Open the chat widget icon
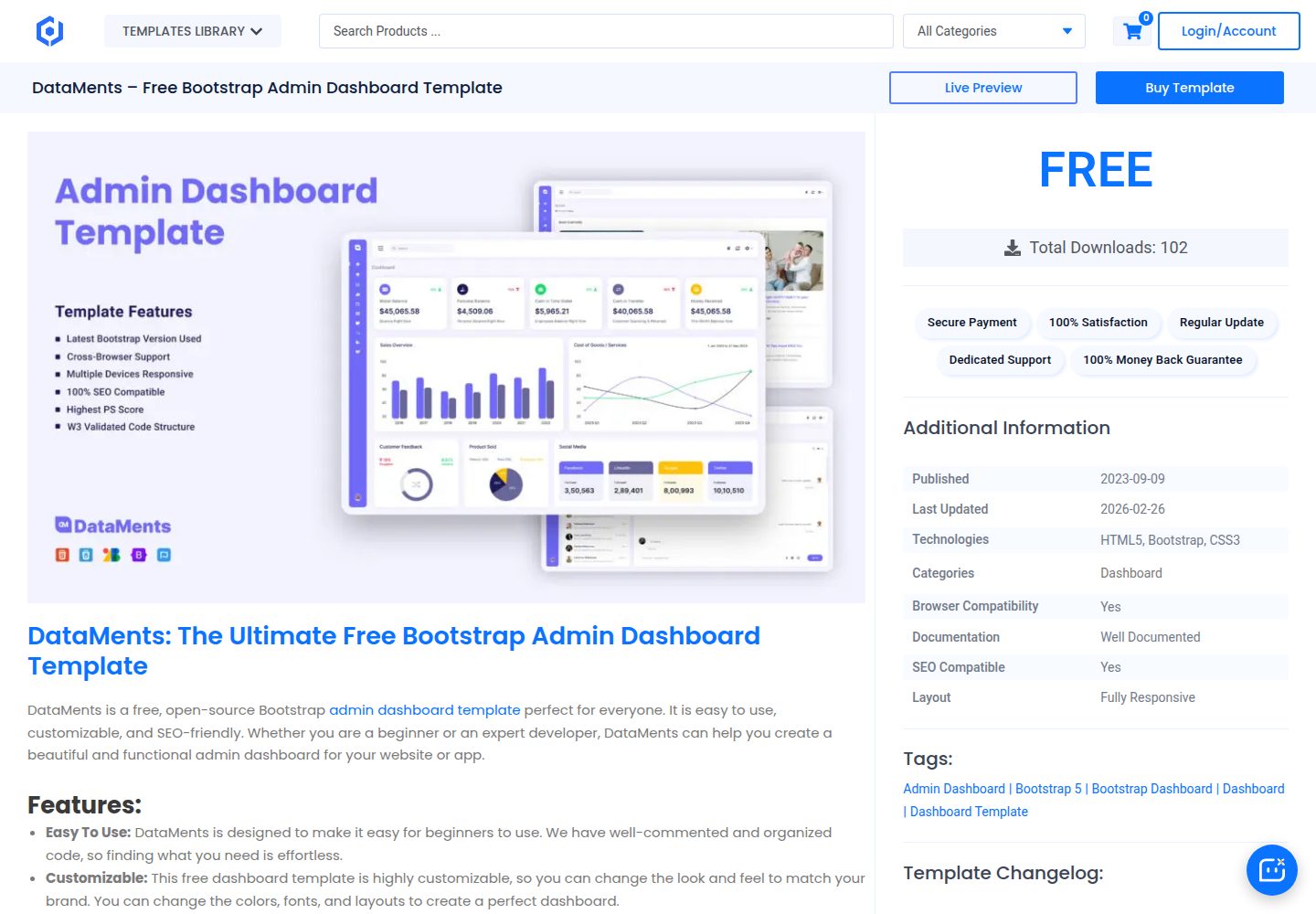Screen dimensions: 1316x914 click(1271, 869)
